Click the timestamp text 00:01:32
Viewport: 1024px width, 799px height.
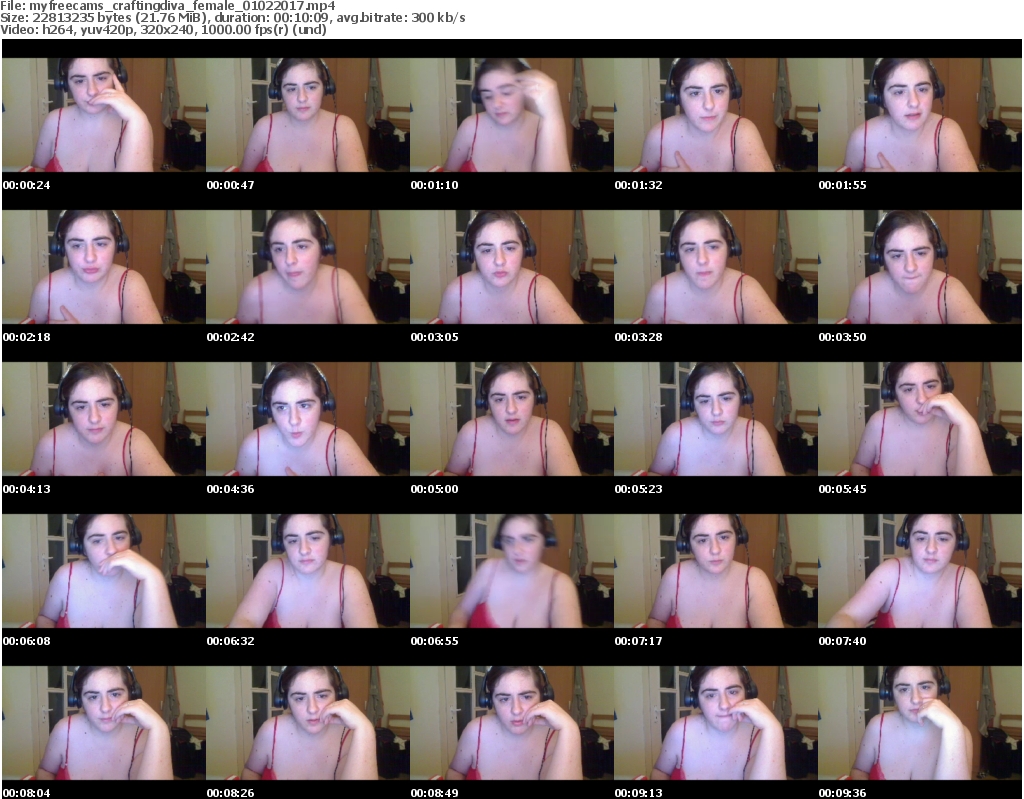tap(638, 185)
